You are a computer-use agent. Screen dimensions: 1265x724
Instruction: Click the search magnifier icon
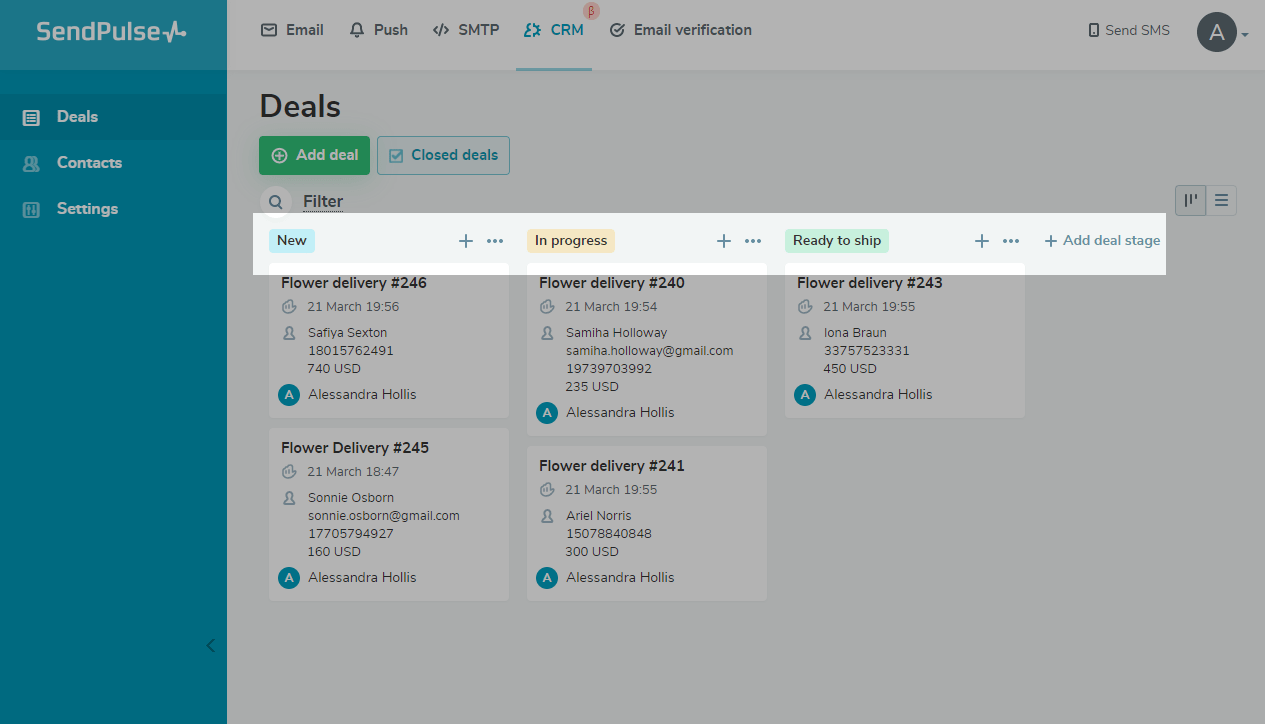coord(275,201)
